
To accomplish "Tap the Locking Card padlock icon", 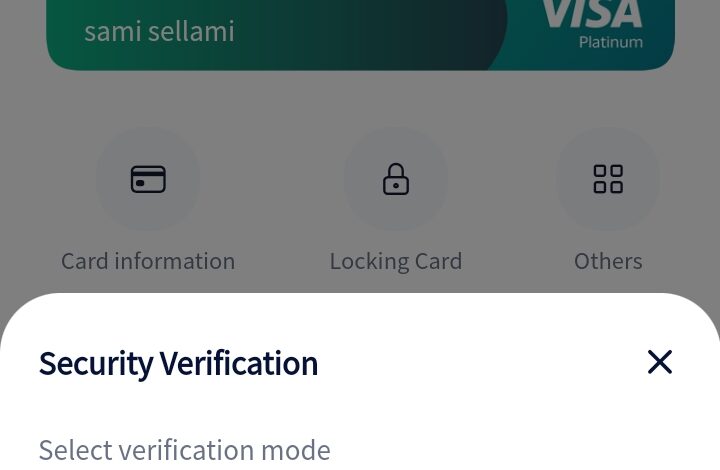I will [396, 180].
